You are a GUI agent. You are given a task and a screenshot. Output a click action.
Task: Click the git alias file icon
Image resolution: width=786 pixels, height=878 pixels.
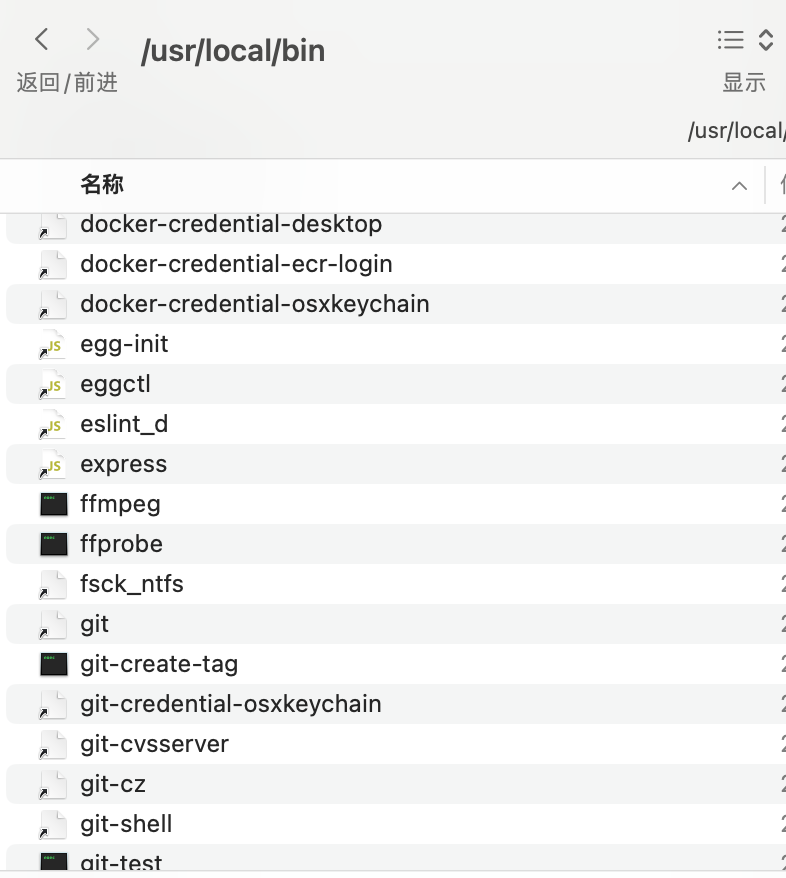[53, 624]
